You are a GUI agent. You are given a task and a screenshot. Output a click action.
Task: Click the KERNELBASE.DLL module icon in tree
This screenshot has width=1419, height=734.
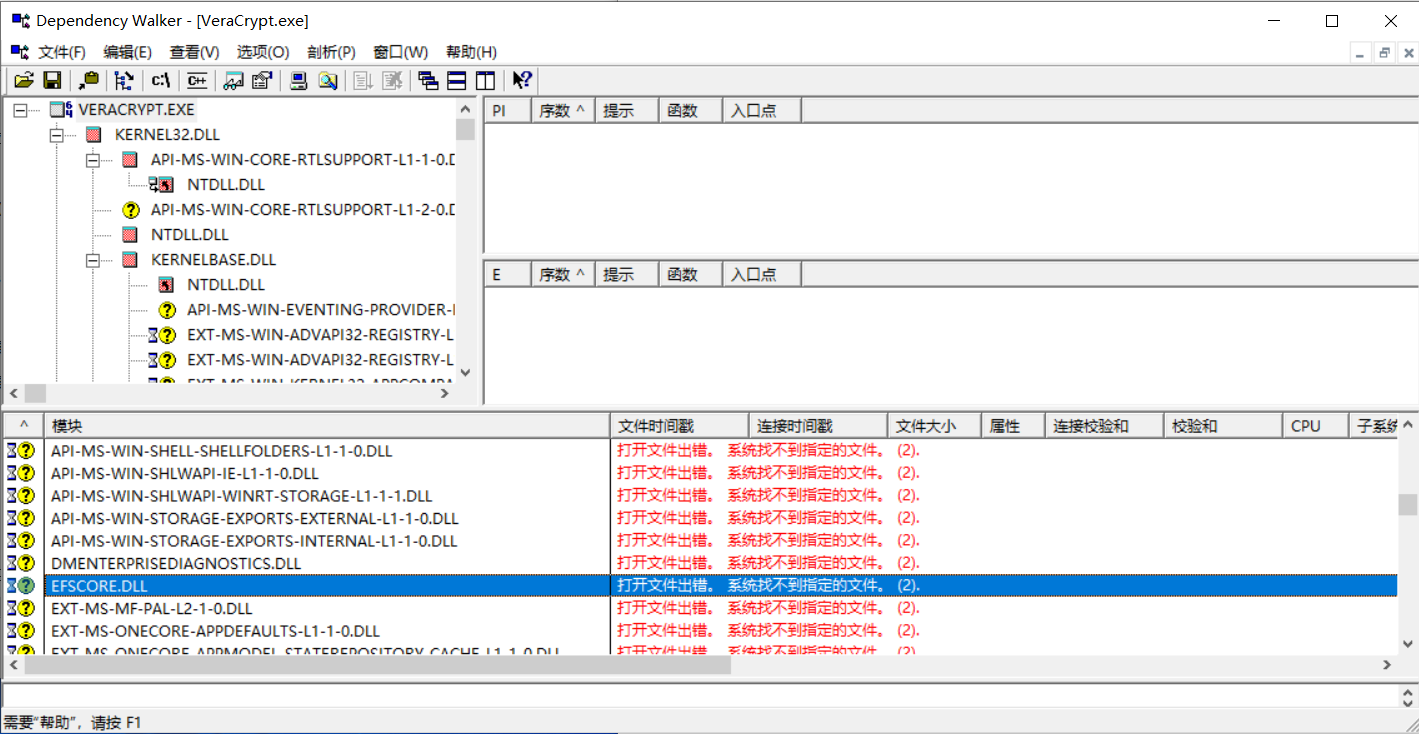(x=130, y=259)
